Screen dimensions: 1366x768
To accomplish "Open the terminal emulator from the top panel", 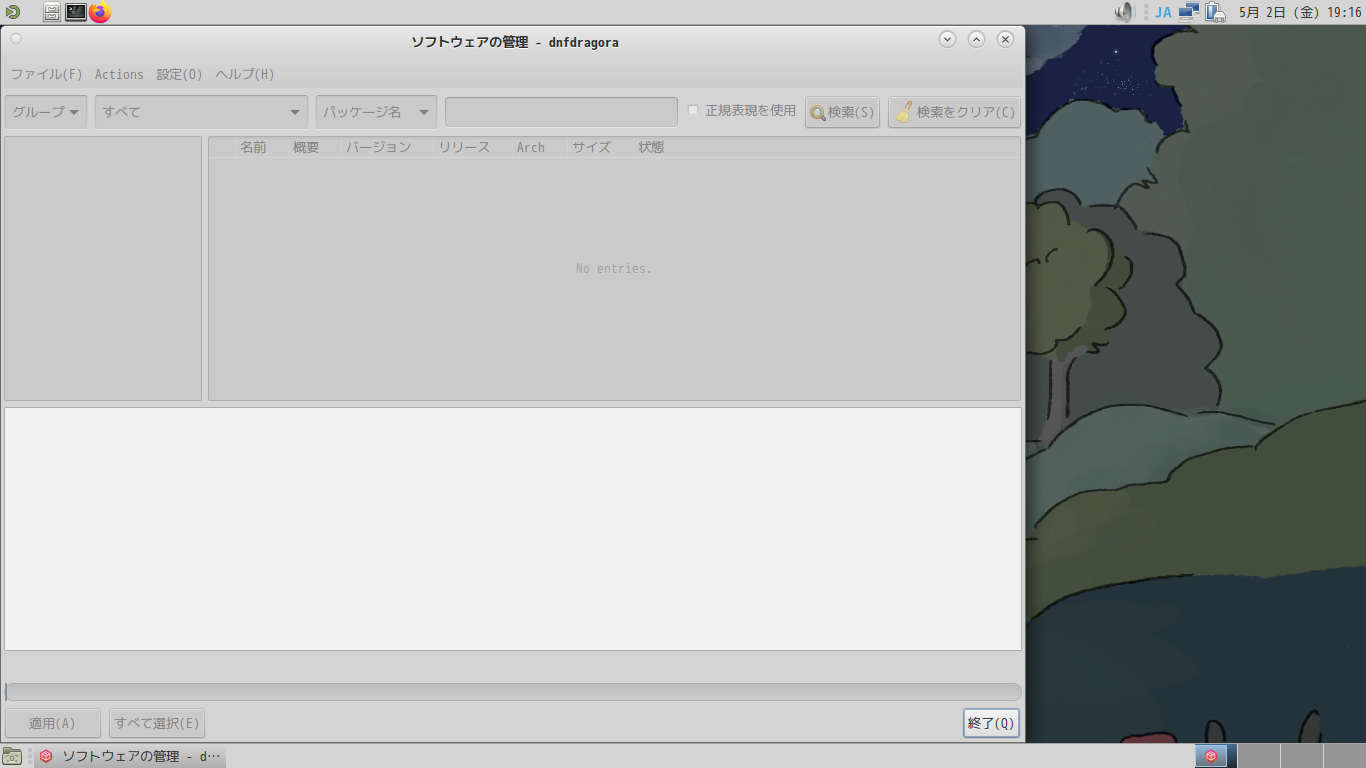I will tap(73, 13).
